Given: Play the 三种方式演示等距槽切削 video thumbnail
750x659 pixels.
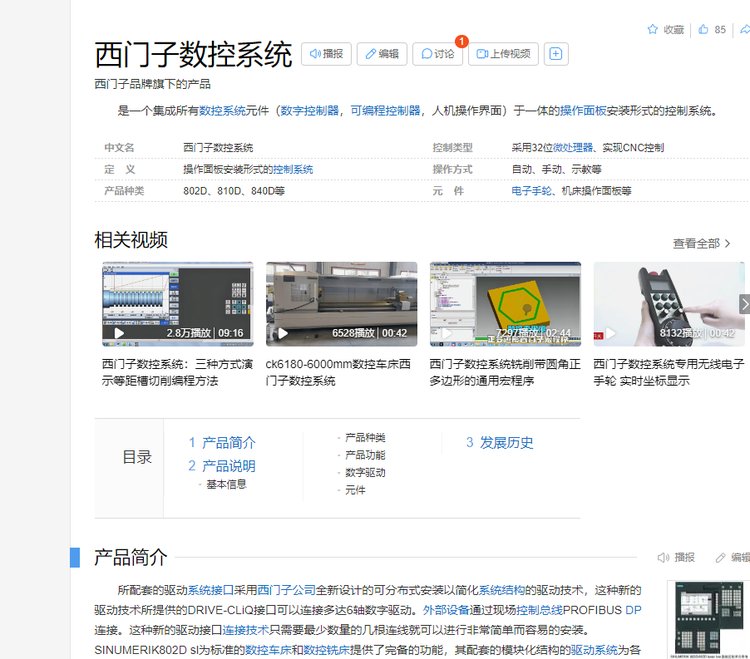Looking at the screenshot, I should 177,304.
